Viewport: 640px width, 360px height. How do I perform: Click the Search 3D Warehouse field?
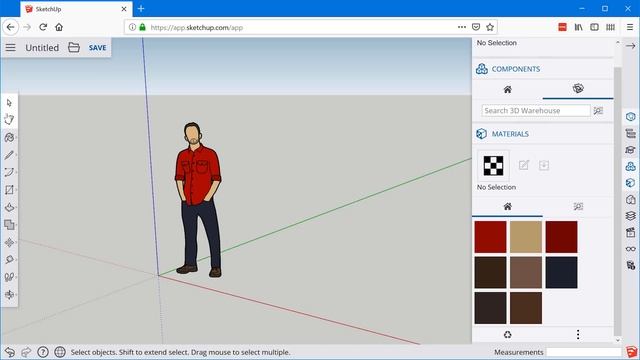coord(536,111)
